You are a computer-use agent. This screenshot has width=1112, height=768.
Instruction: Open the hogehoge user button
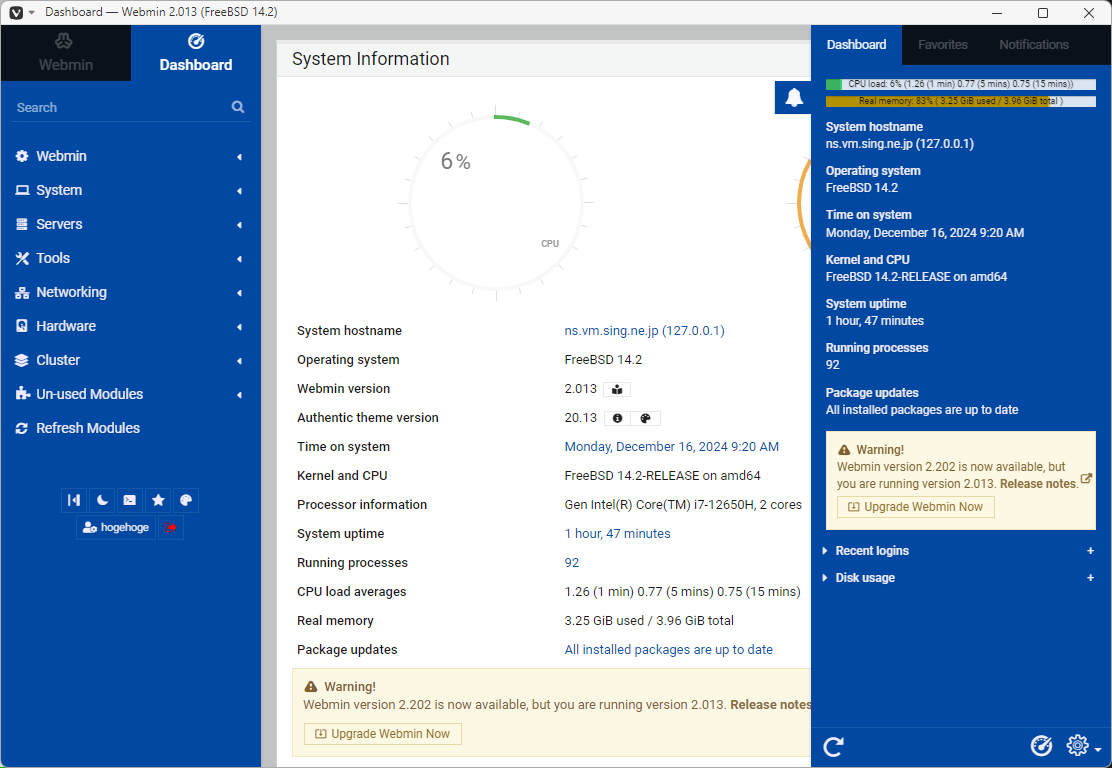(116, 528)
